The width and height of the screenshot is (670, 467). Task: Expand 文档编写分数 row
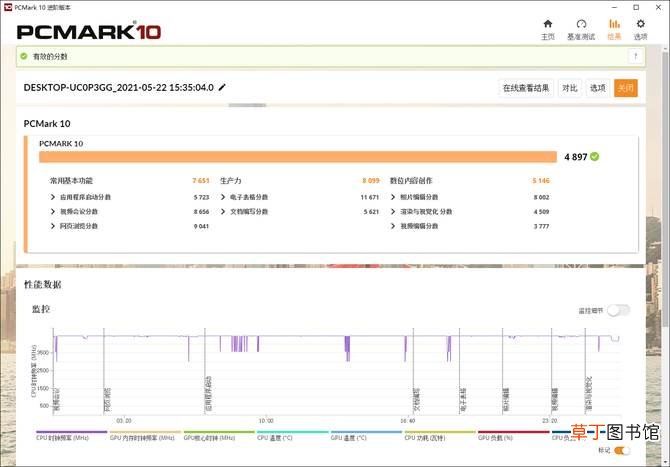tap(223, 211)
